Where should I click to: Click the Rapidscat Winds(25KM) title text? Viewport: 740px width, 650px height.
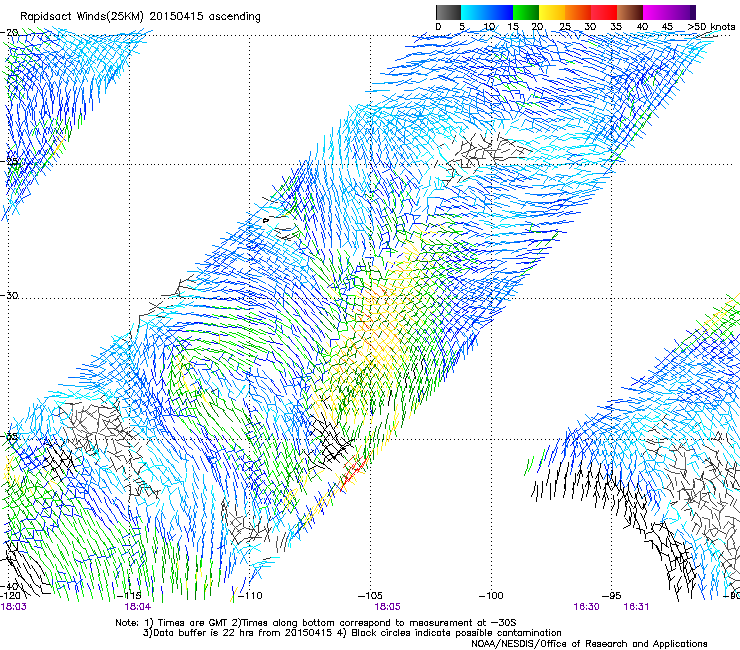click(x=140, y=17)
